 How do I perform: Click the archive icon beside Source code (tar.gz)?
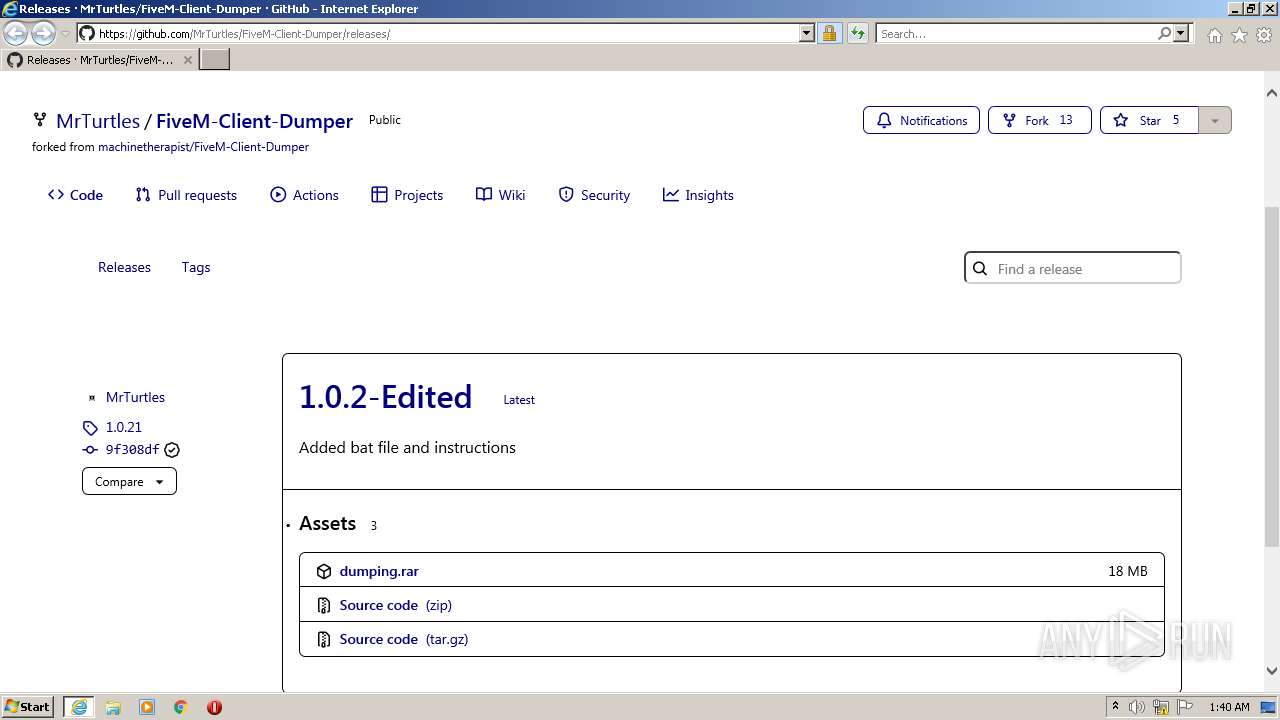[x=324, y=639]
